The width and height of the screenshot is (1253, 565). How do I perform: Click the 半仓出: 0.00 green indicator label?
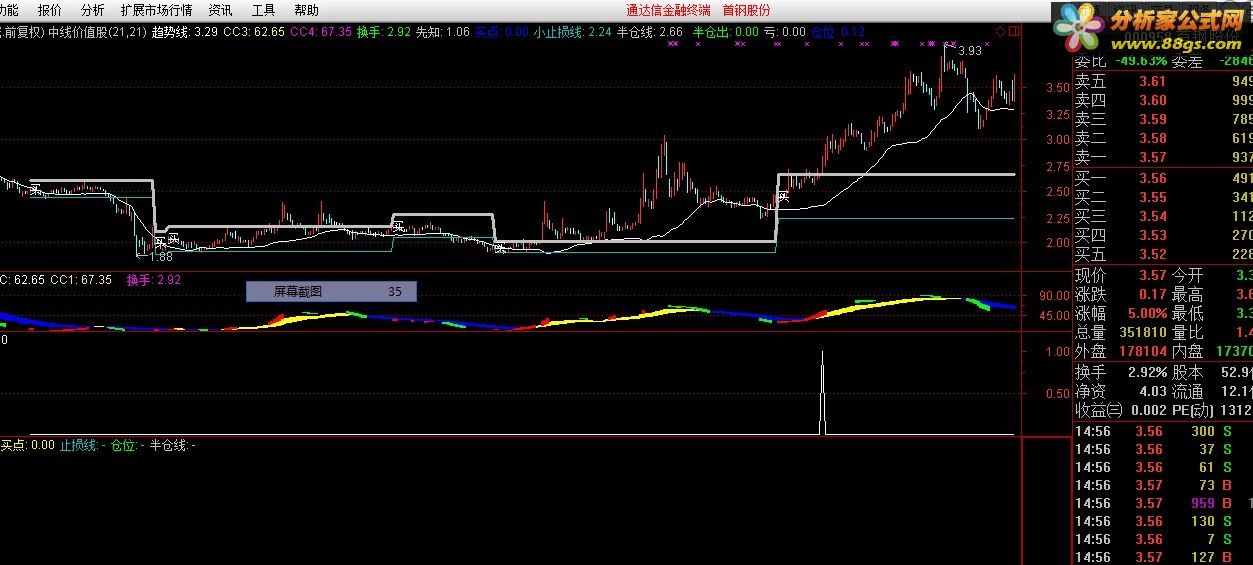[726, 32]
